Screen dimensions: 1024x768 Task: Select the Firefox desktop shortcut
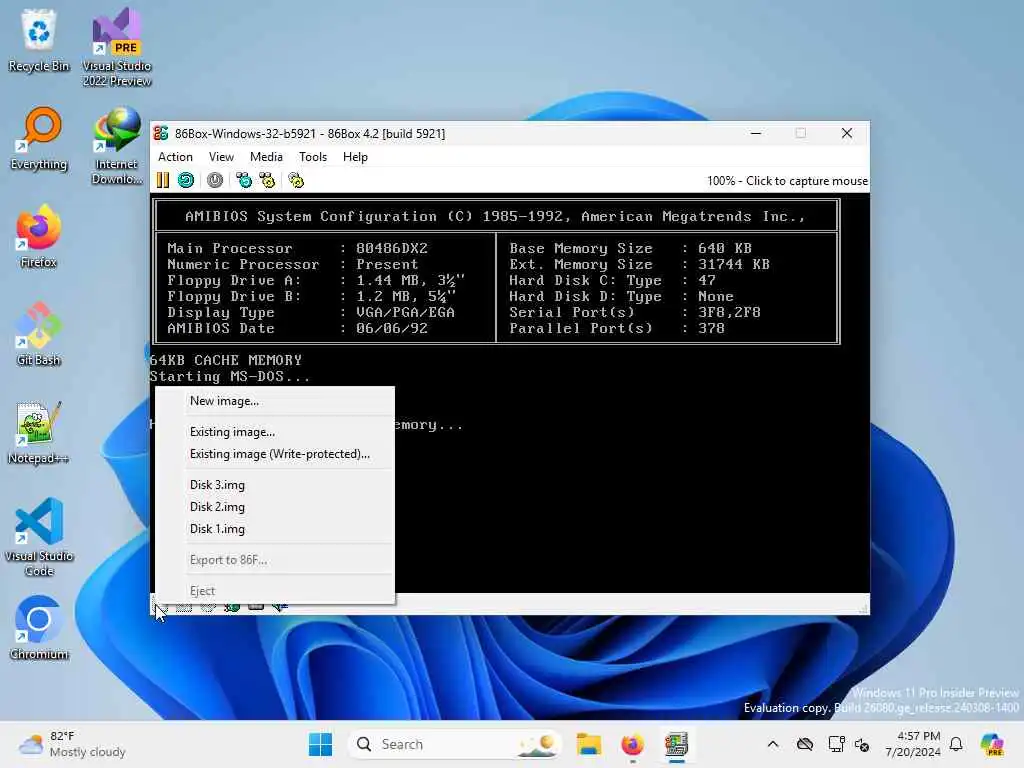39,236
